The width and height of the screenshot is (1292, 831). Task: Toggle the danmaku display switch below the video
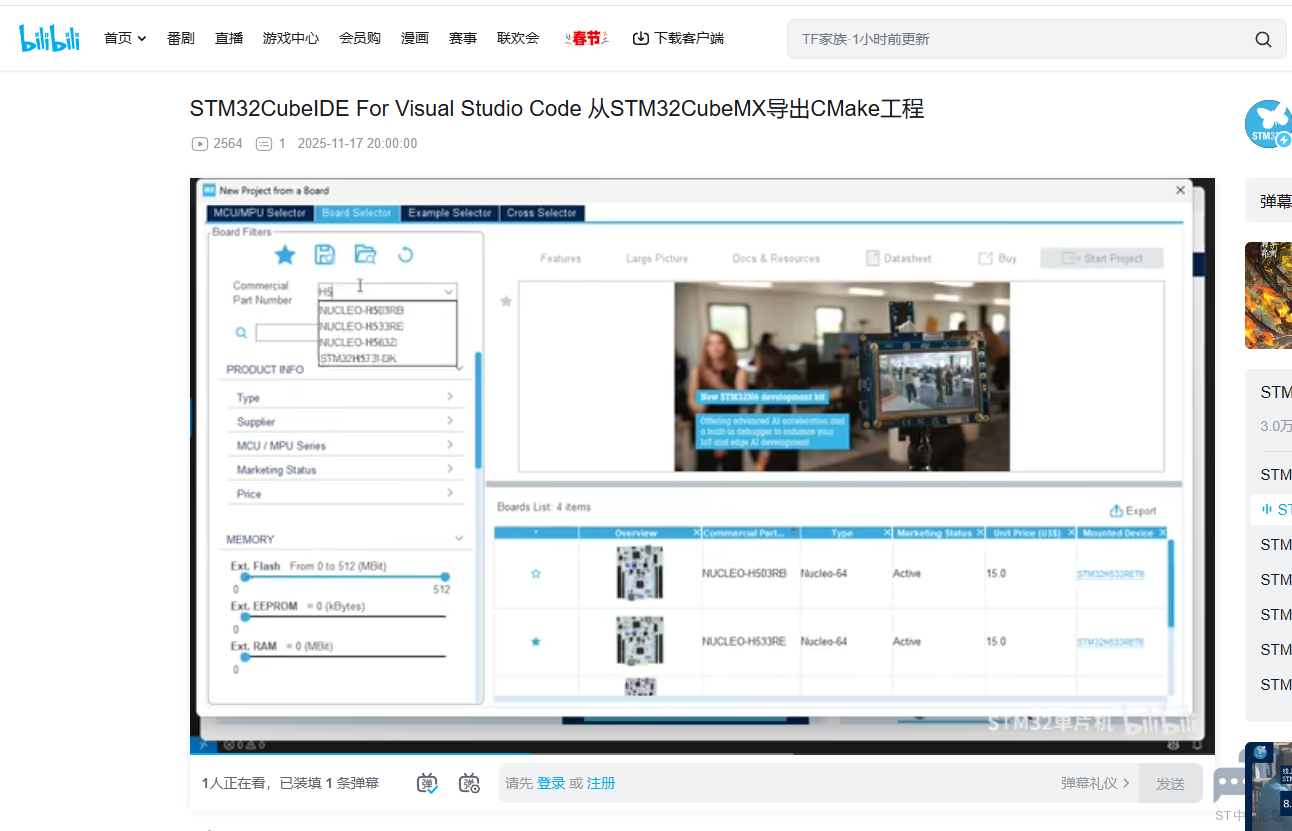click(428, 783)
